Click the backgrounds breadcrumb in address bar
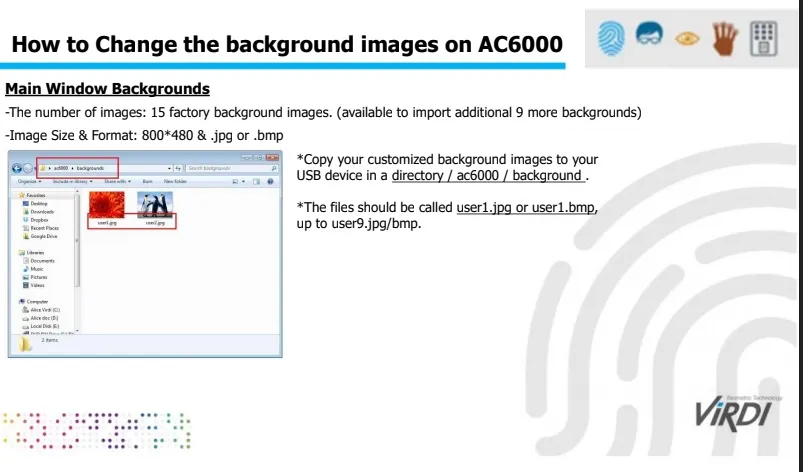803x472 pixels. point(90,168)
